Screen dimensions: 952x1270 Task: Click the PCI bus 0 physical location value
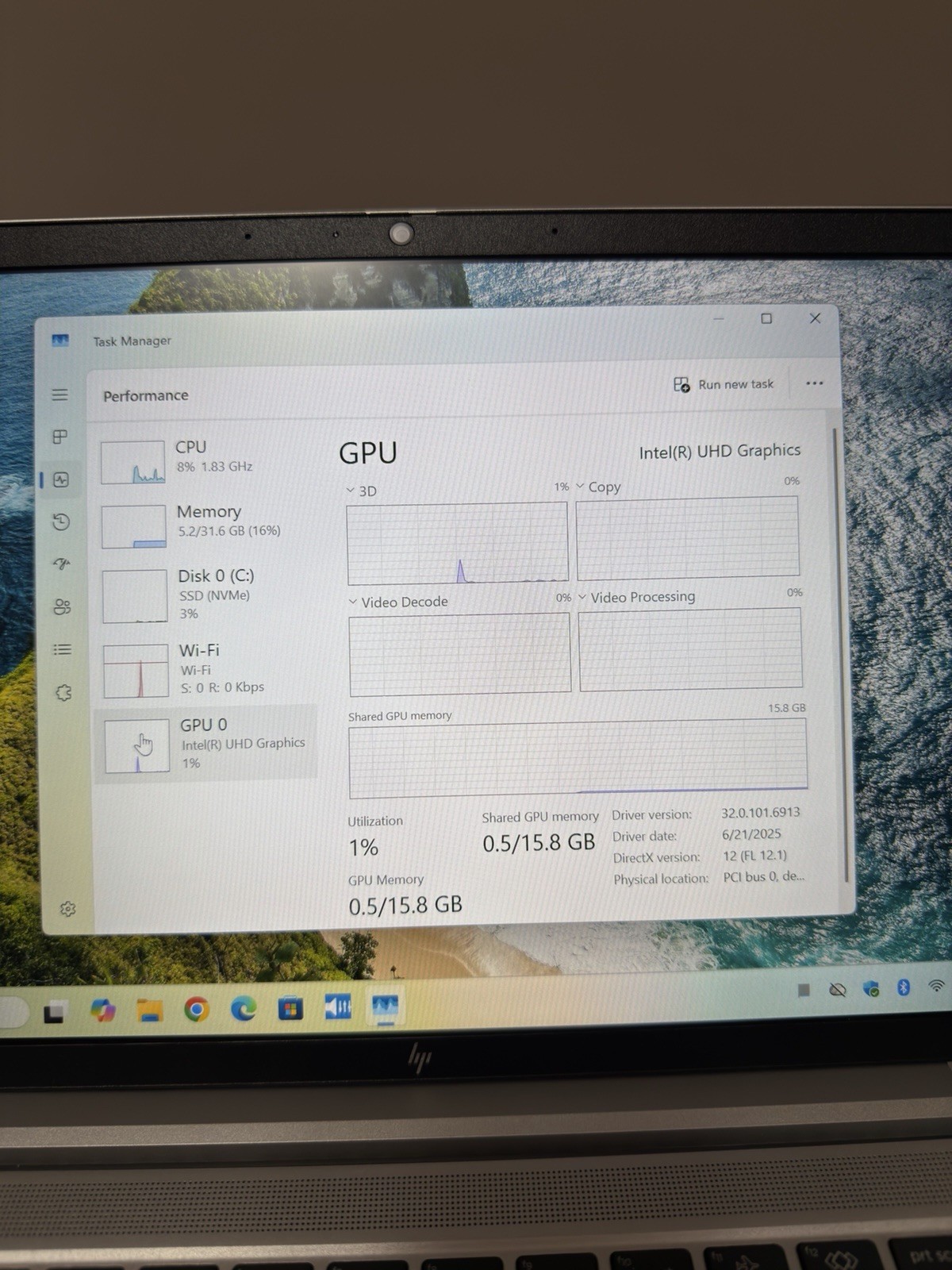763,877
